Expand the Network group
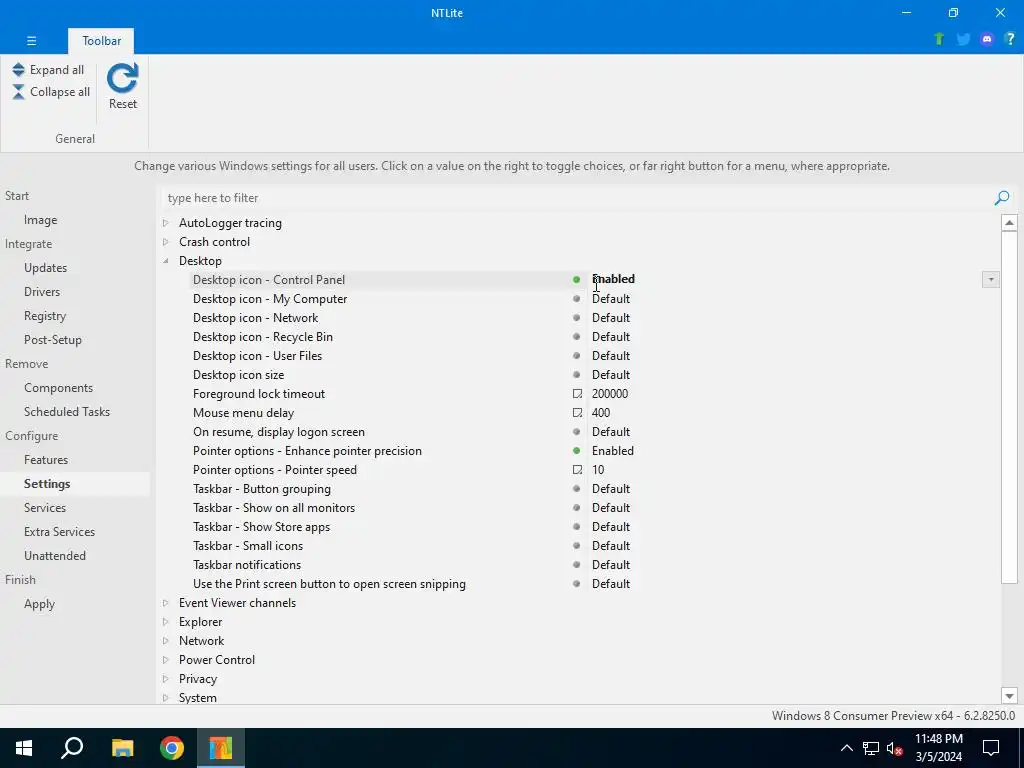 166,641
